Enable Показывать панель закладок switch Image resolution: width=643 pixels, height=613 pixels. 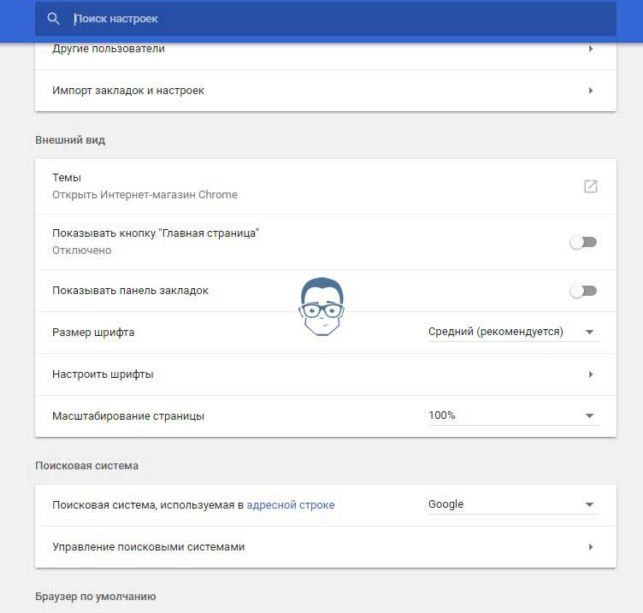point(583,291)
